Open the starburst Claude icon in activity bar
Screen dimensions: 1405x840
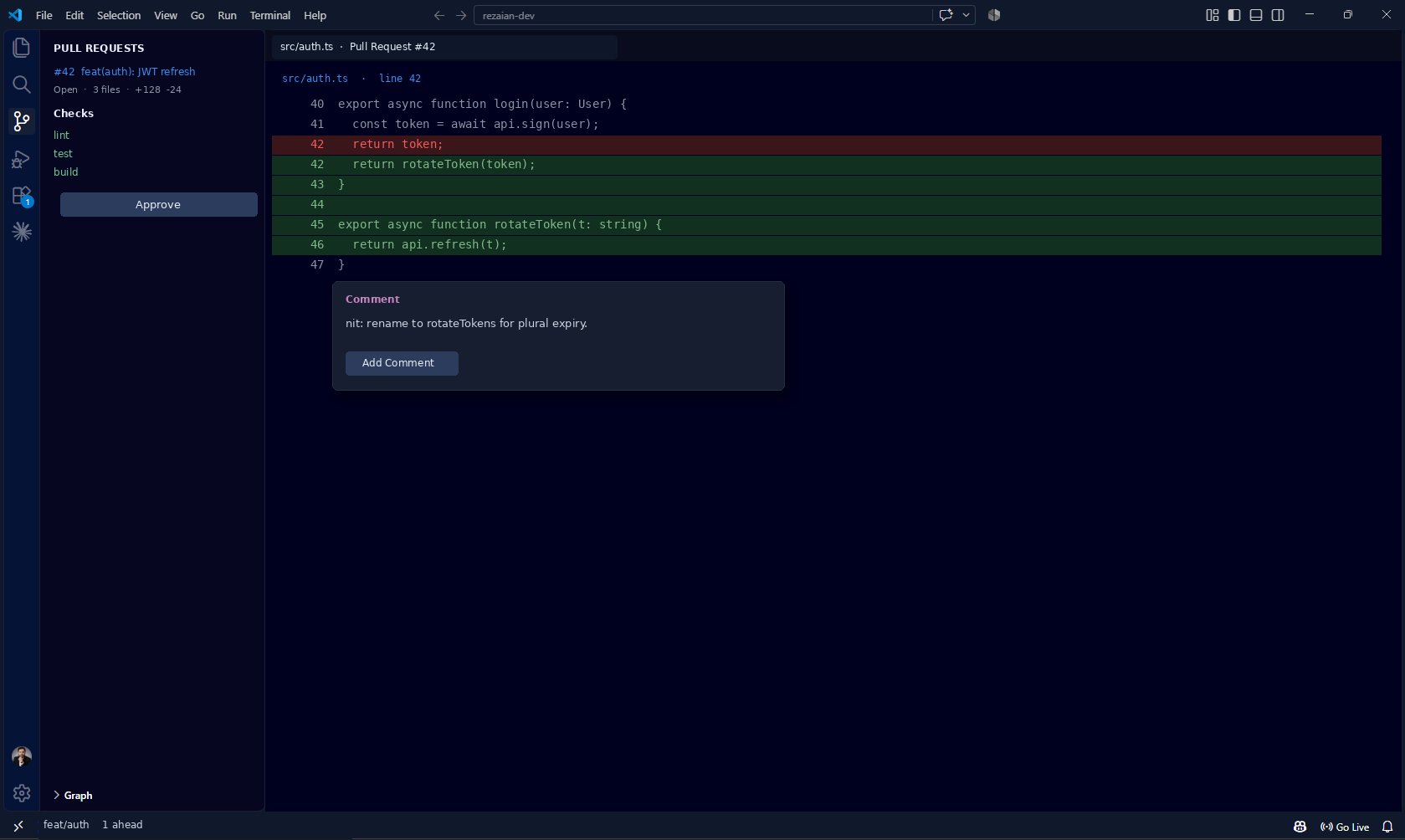pos(22,232)
